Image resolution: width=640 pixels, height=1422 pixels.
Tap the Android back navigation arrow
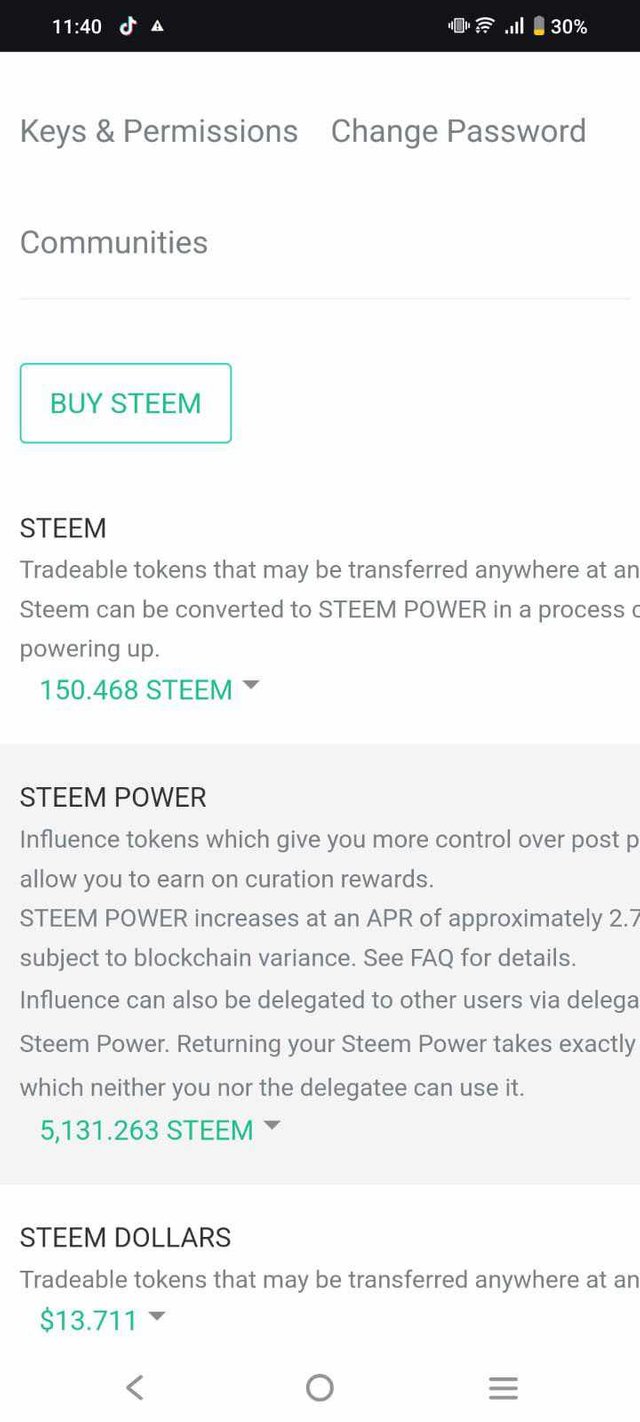(x=135, y=1387)
